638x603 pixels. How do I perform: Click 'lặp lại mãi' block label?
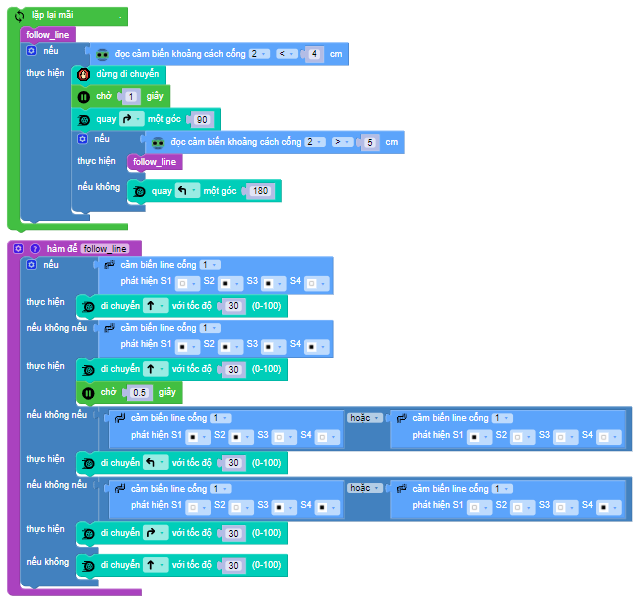(x=52, y=15)
